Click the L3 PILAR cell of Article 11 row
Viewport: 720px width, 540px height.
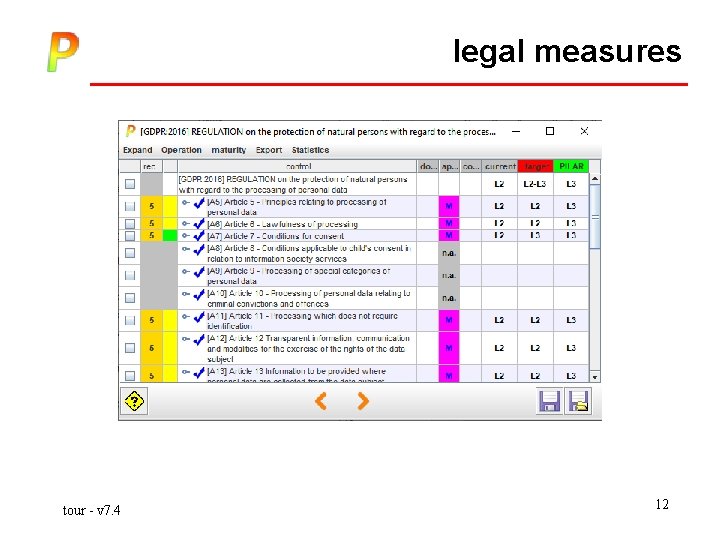click(571, 320)
